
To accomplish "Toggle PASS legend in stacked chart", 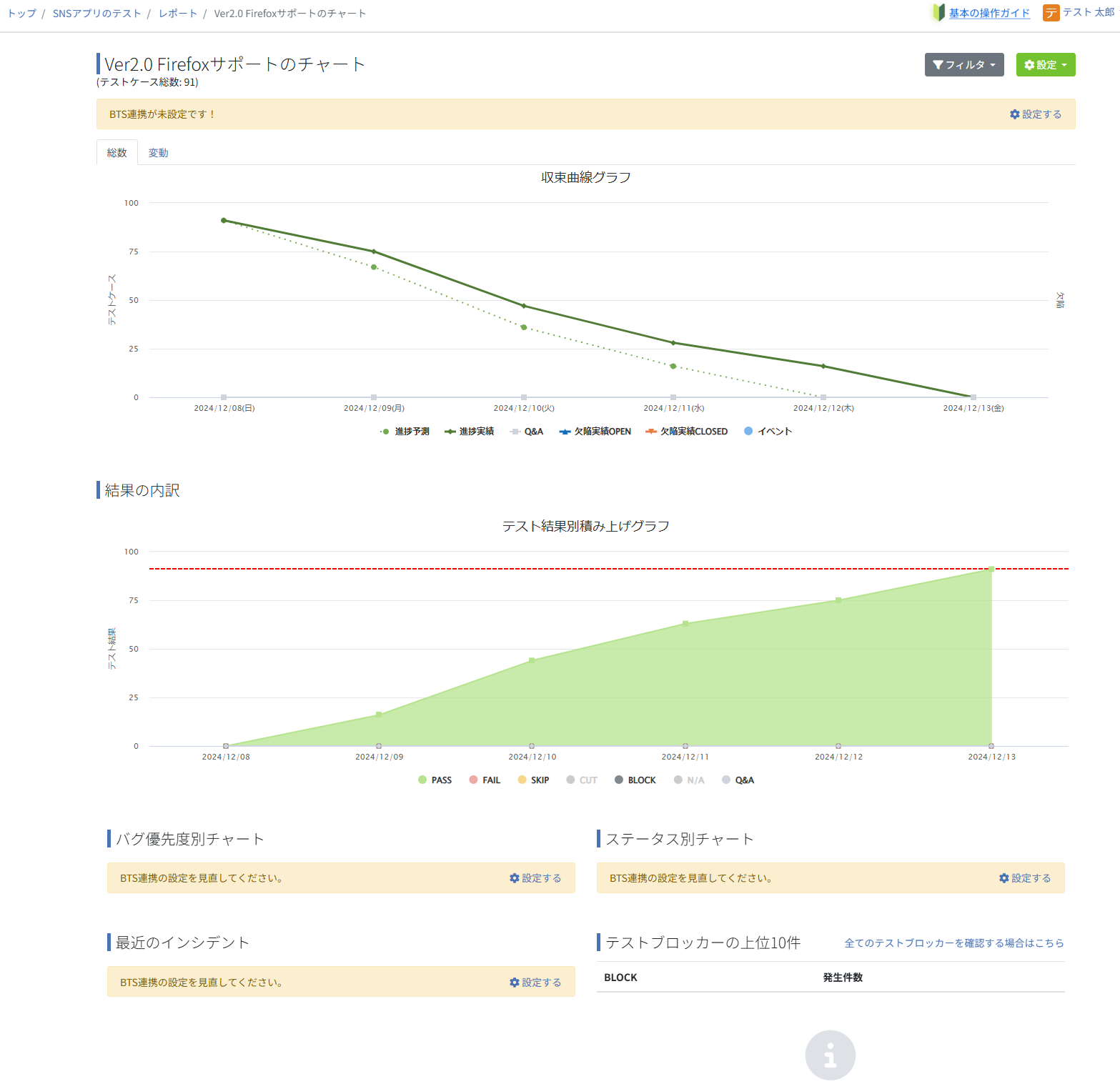I will [x=435, y=780].
